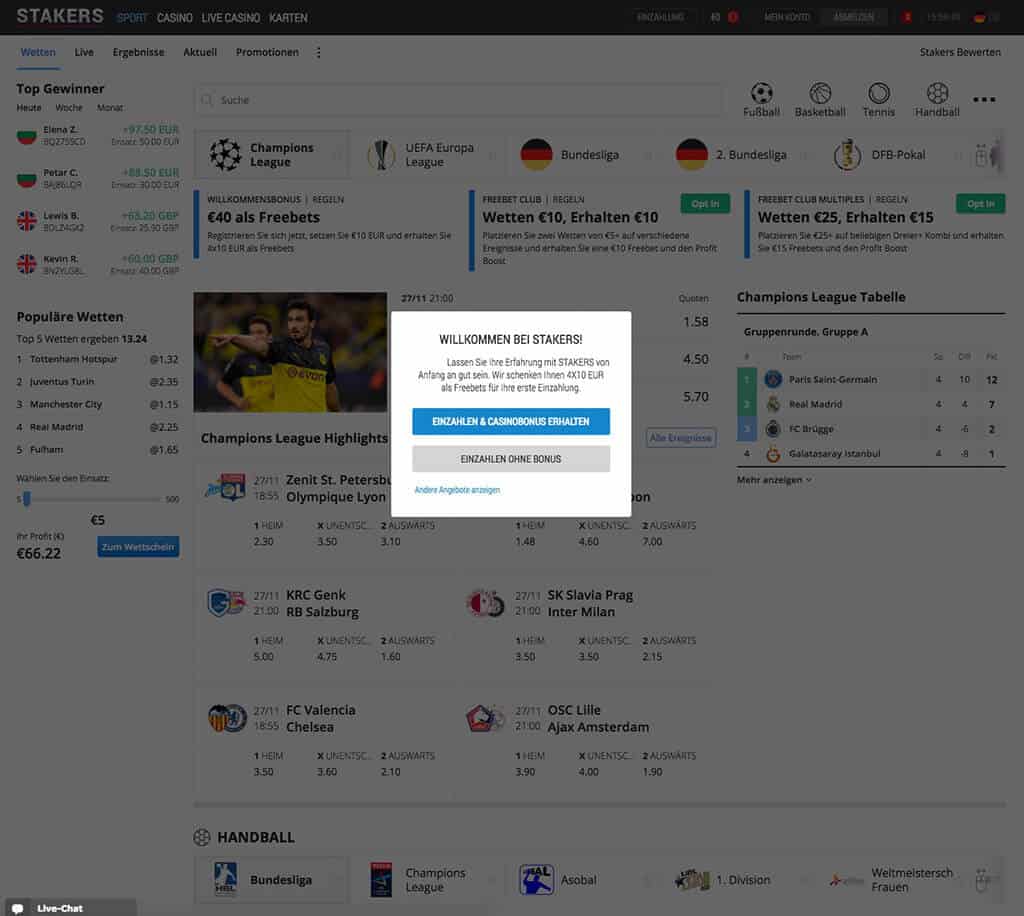This screenshot has height=916, width=1024.
Task: Show Top Gewinner for Heute
Action: coord(29,108)
